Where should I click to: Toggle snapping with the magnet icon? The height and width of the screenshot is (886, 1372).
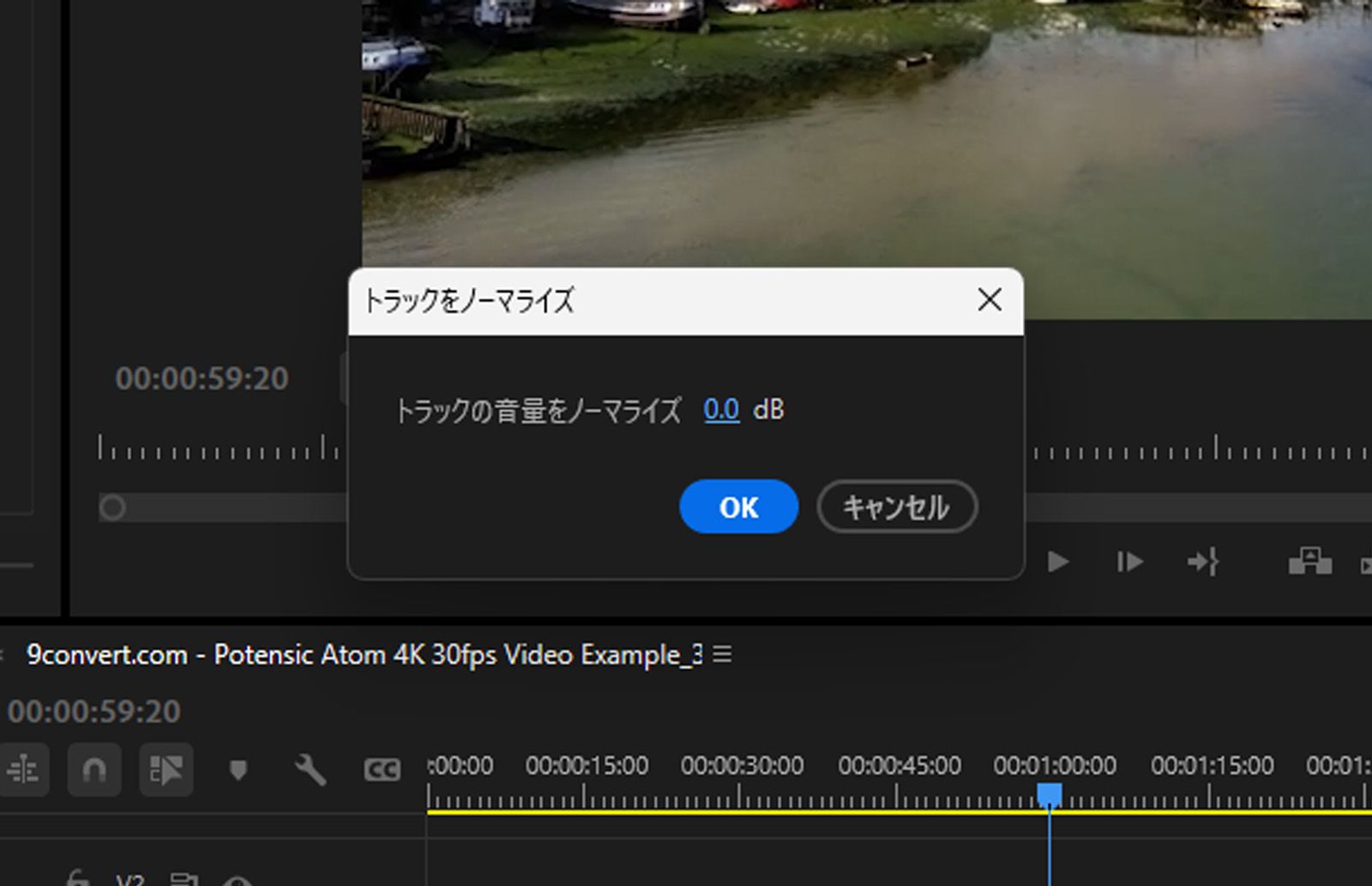pos(94,770)
